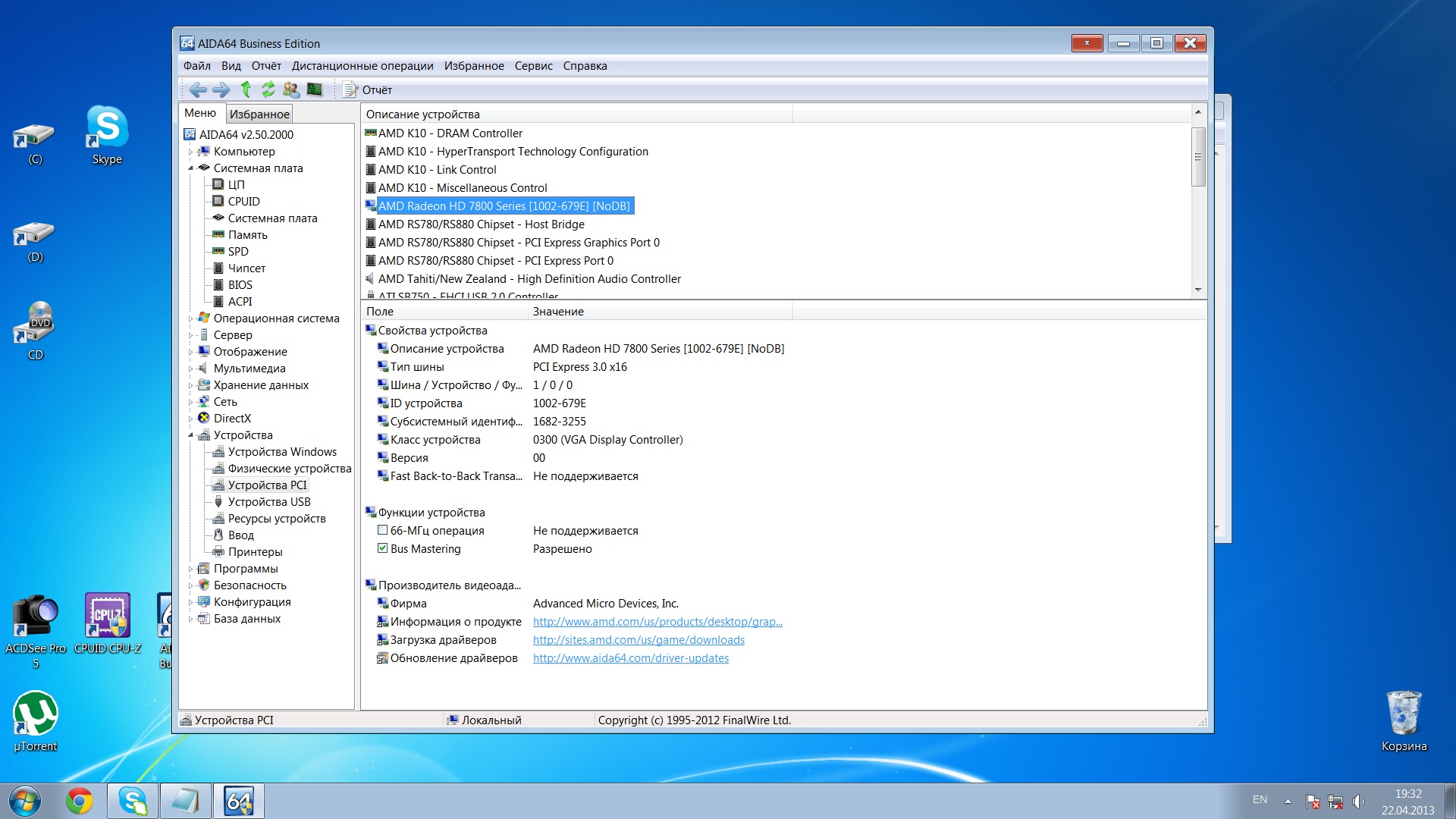The width and height of the screenshot is (1456, 819).
Task: Click the green monitor toolbar icon
Action: [315, 89]
